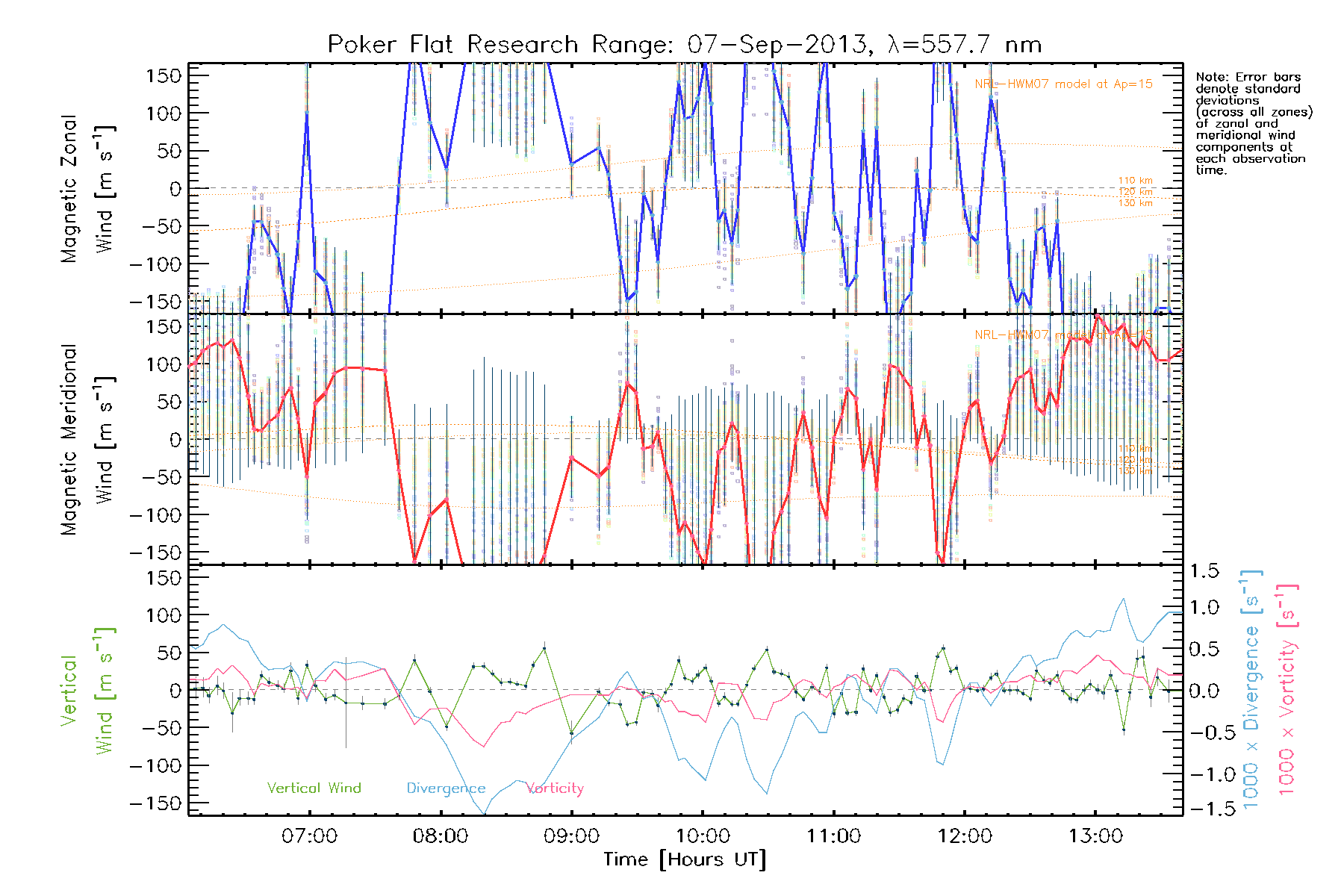Click the 1000 × Divergence right axis title
This screenshot has width=1344, height=896.
[x=1251, y=691]
